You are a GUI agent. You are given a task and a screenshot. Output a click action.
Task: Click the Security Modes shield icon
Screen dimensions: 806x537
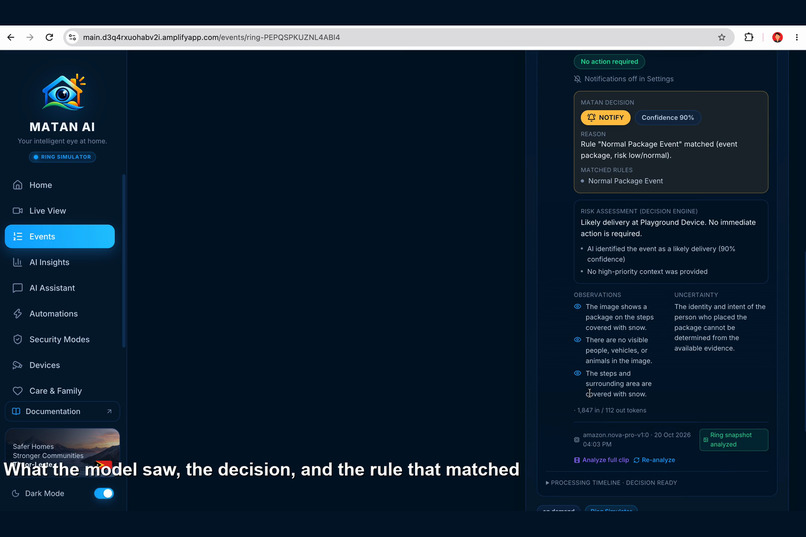(x=17, y=339)
